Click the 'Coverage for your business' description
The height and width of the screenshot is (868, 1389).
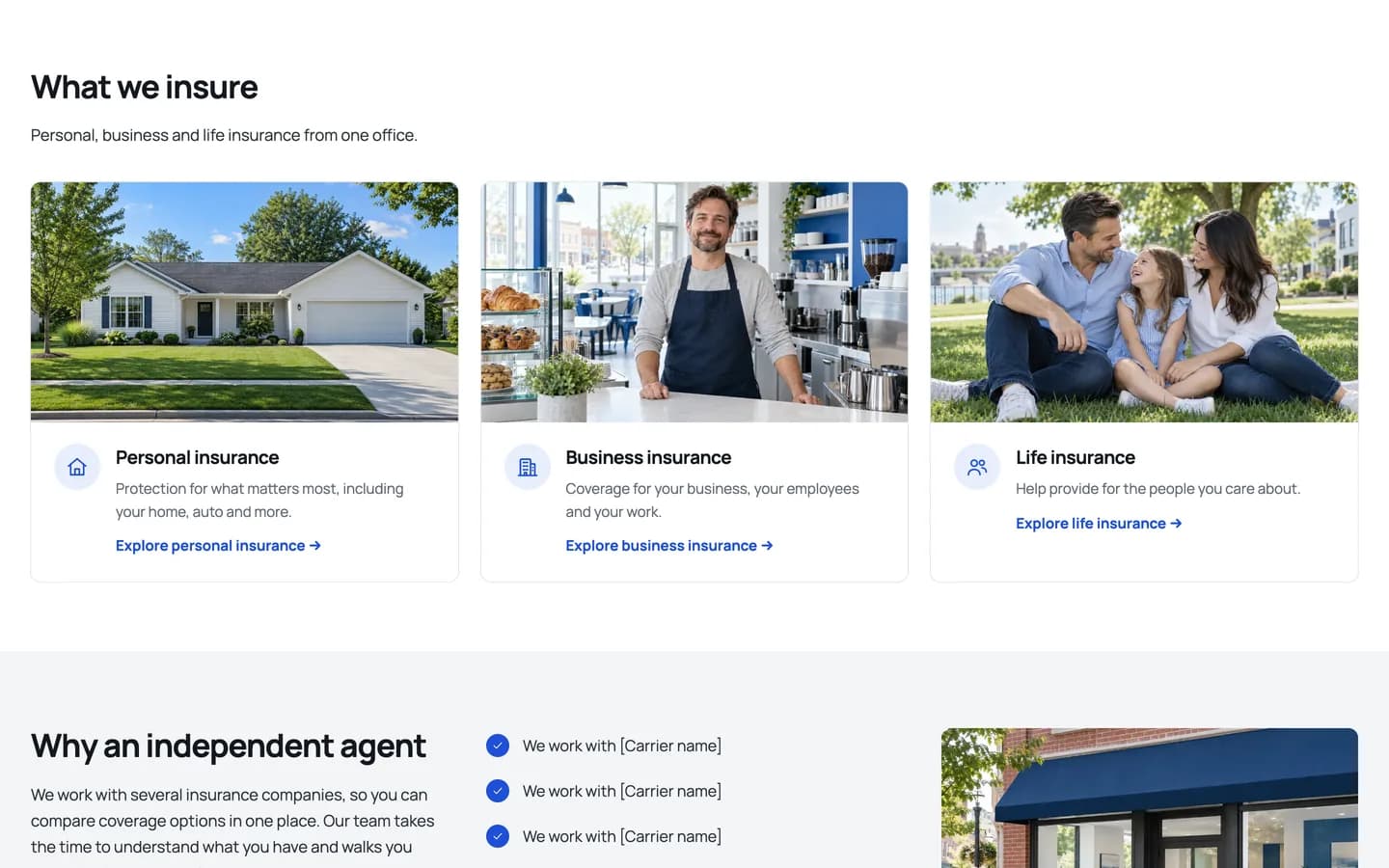(x=712, y=501)
